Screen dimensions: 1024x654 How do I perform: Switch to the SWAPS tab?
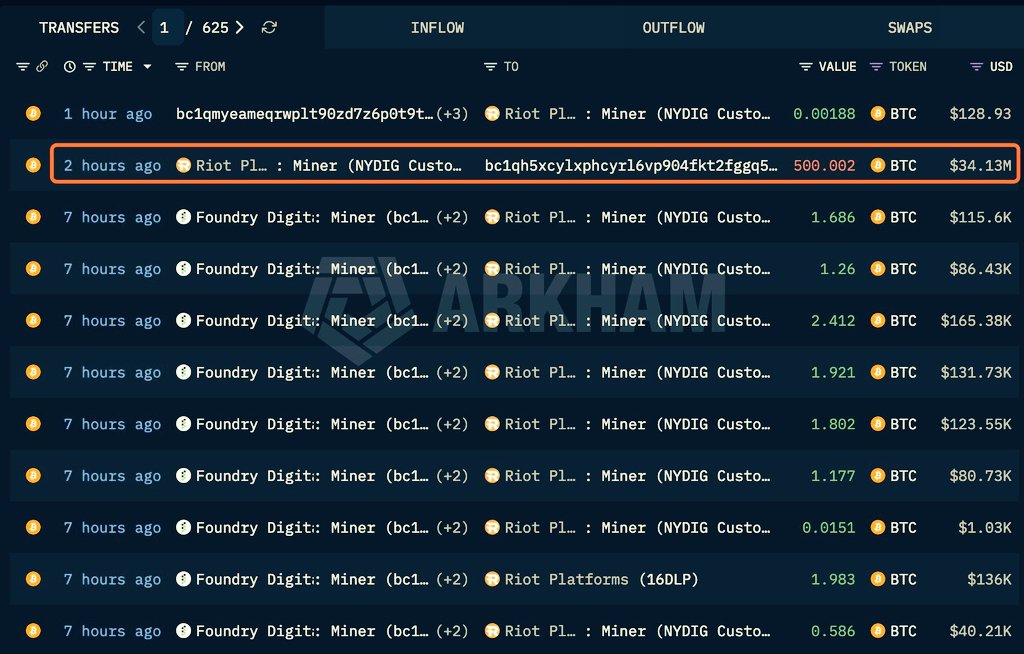pos(910,27)
